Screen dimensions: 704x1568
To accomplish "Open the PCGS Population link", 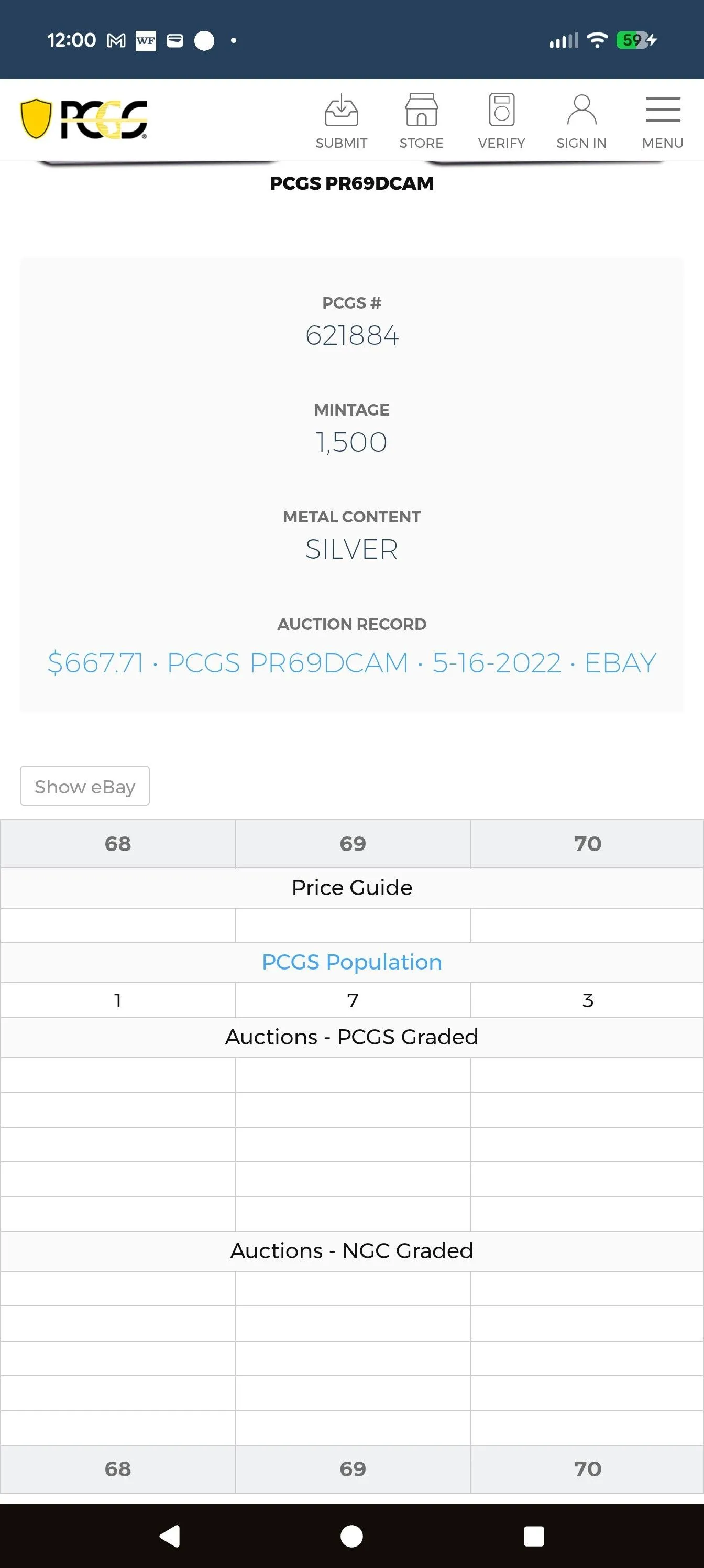I will [x=351, y=962].
